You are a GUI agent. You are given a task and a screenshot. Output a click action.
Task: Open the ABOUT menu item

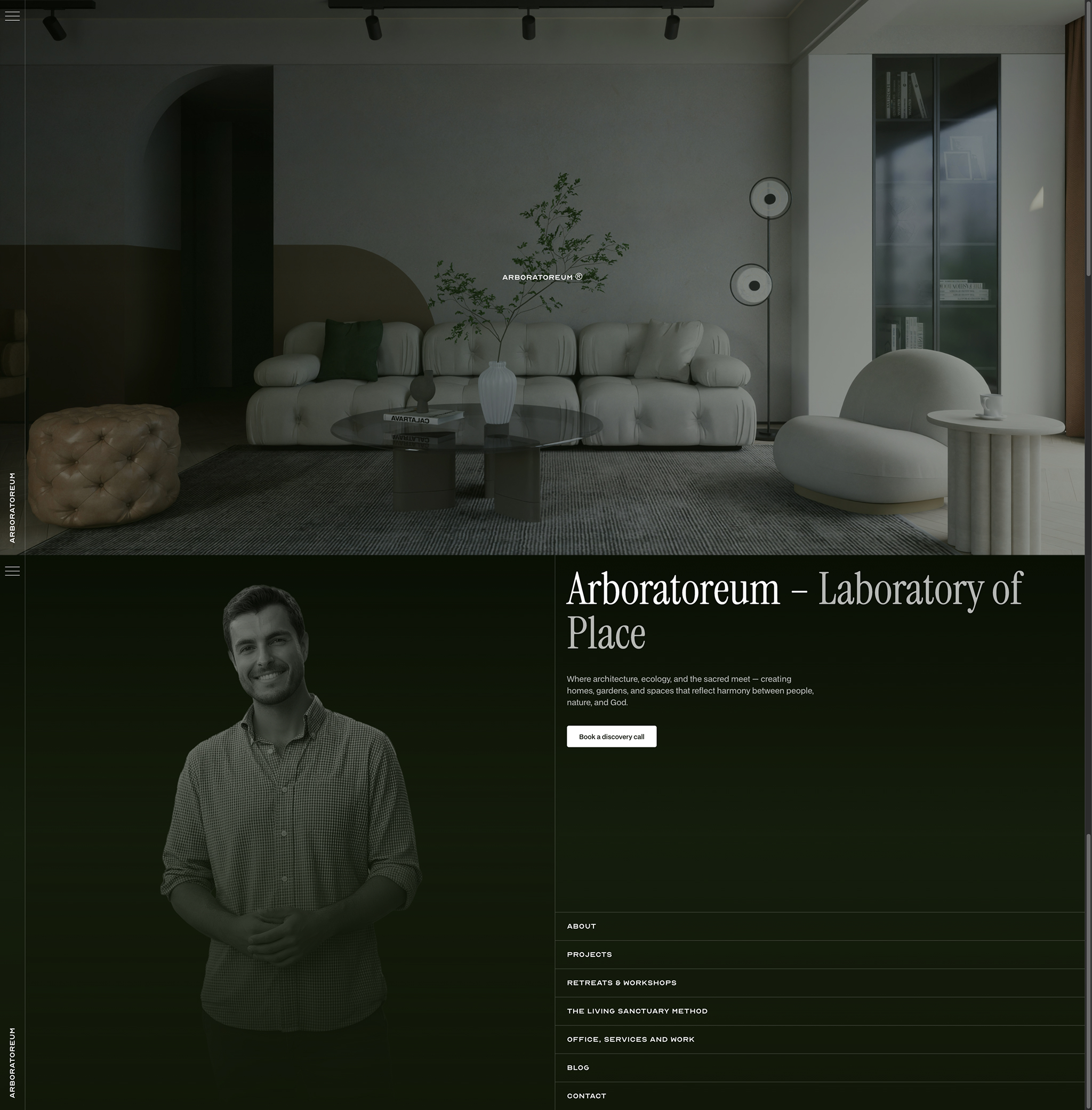point(581,926)
